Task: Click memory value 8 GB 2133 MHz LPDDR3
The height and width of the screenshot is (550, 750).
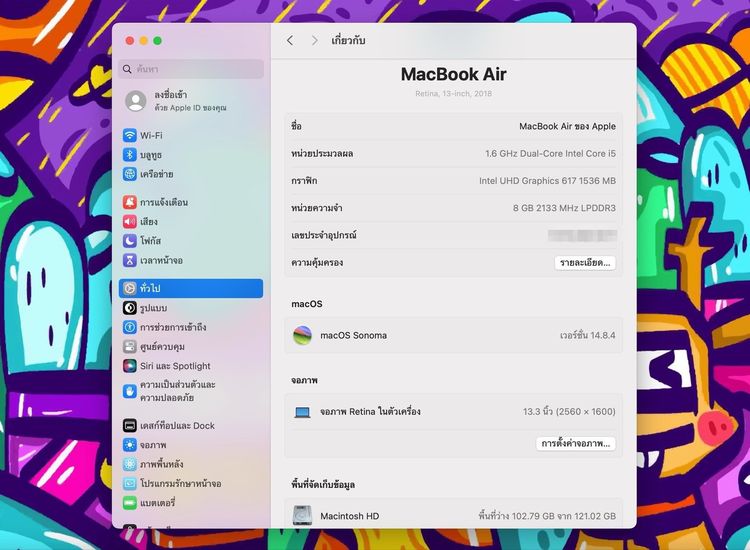Action: point(564,208)
